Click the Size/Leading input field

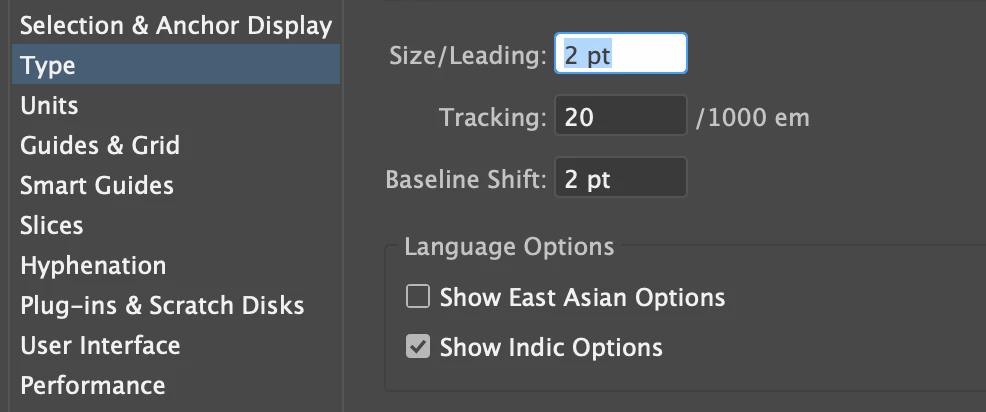point(620,53)
